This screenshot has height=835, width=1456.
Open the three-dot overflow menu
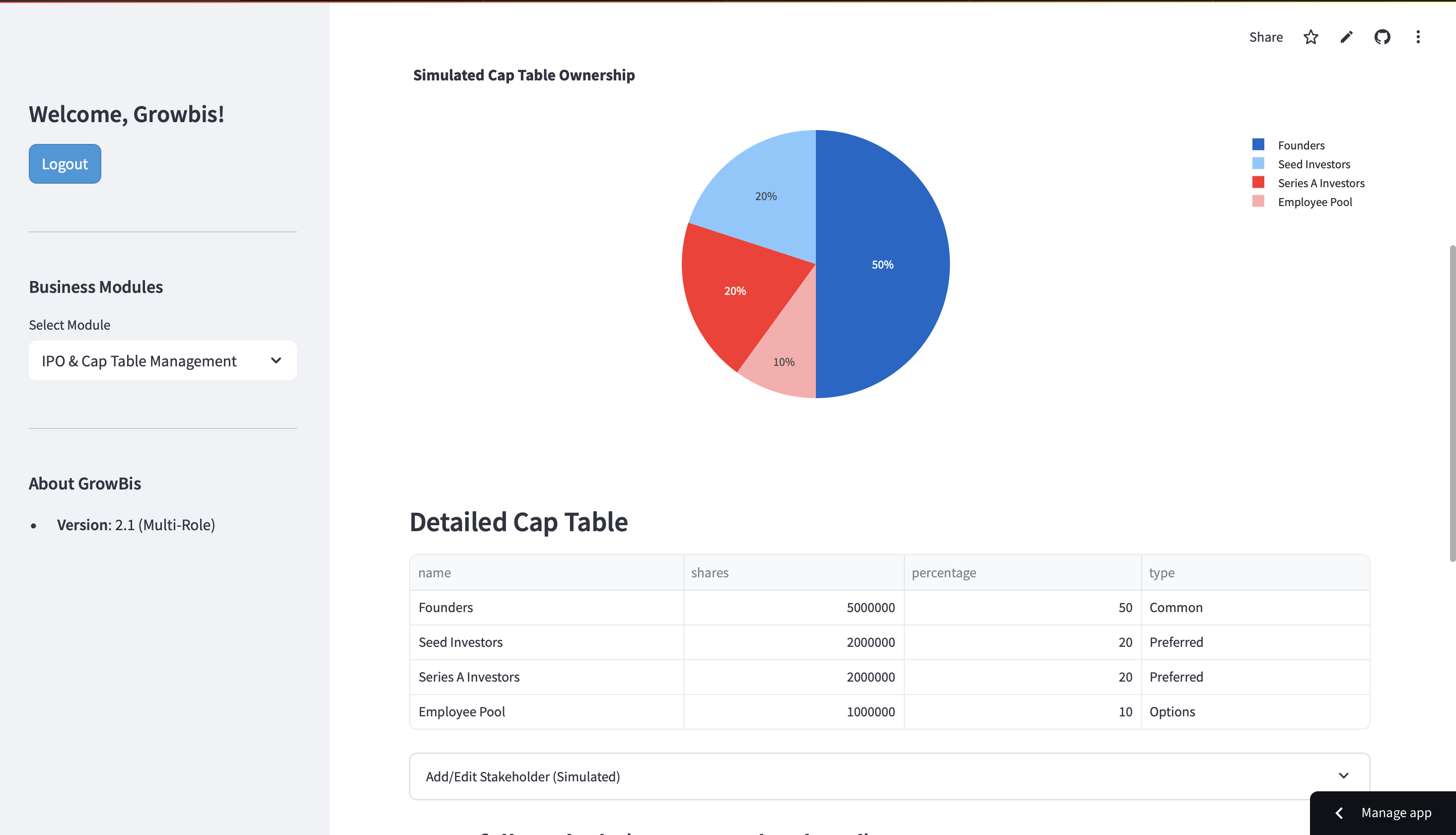tap(1418, 37)
